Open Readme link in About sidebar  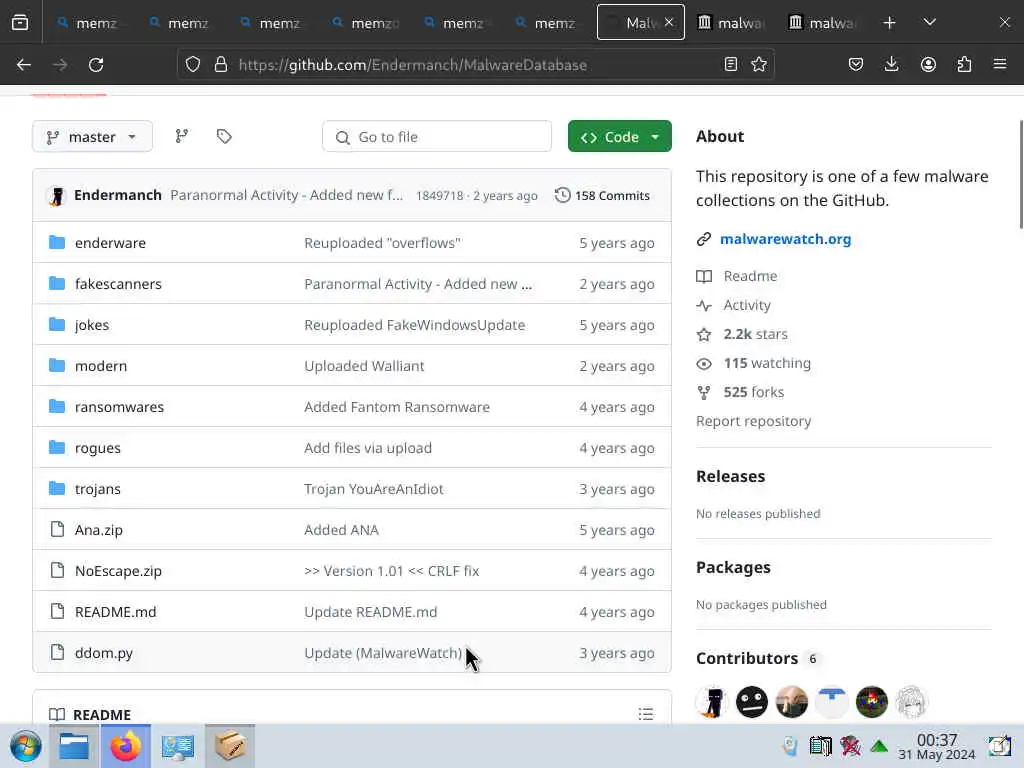(750, 276)
